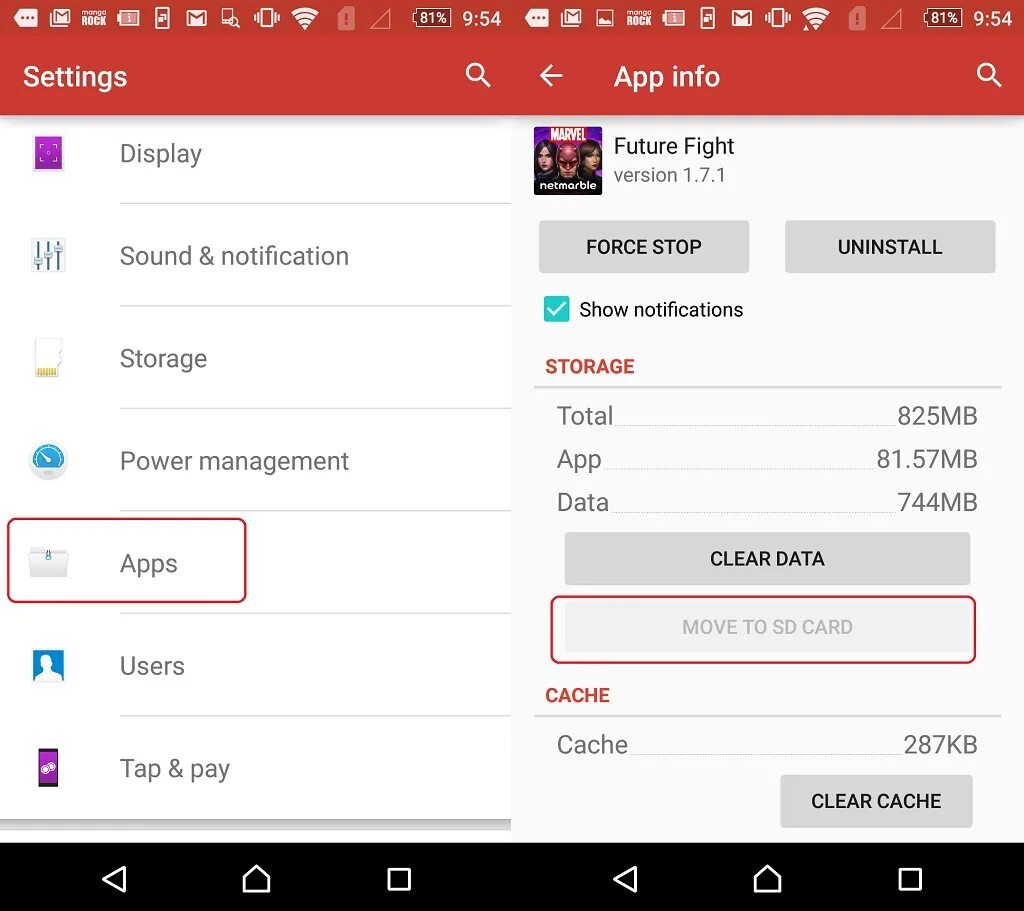1024x911 pixels.
Task: Tap the UNINSTALL button
Action: click(889, 246)
